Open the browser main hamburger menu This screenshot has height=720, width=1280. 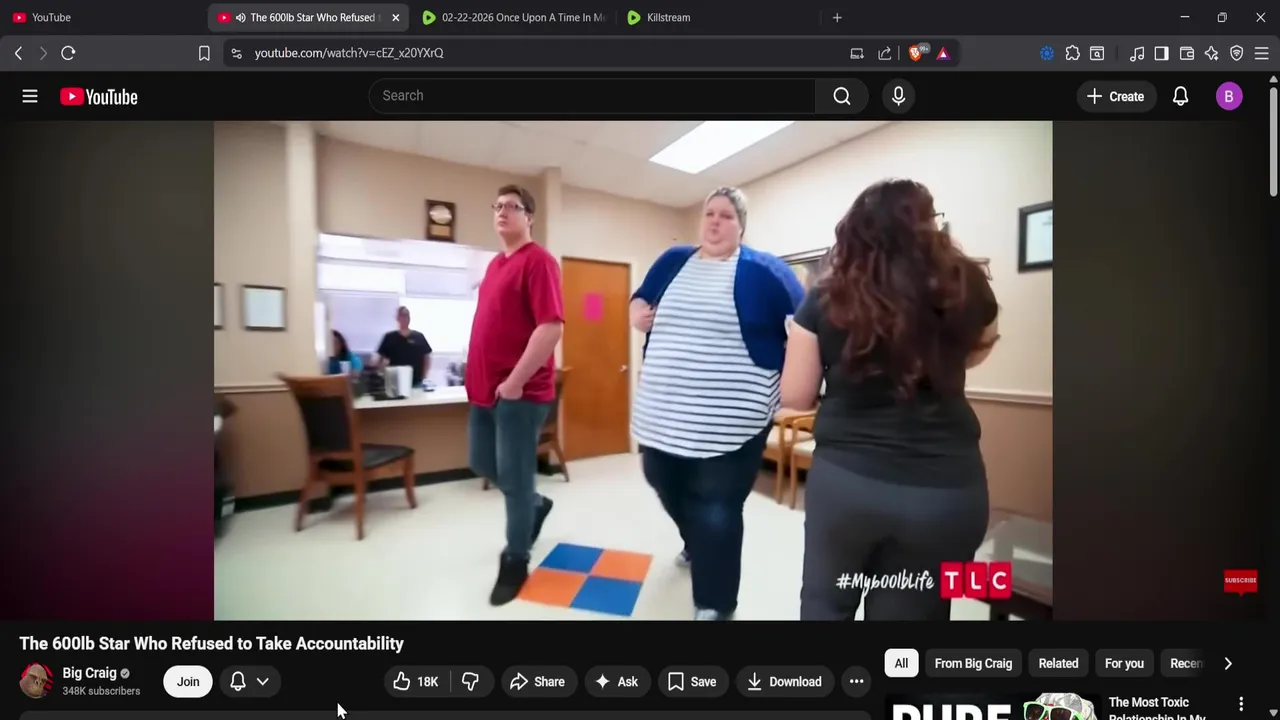(x=1261, y=53)
